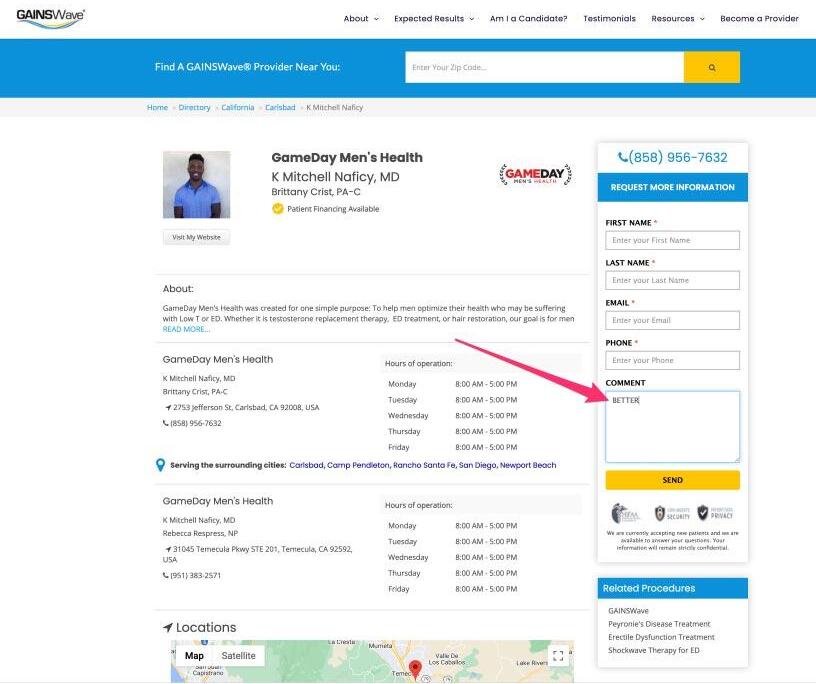The image size is (816, 684).
Task: Click the Send button
Action: (672, 480)
